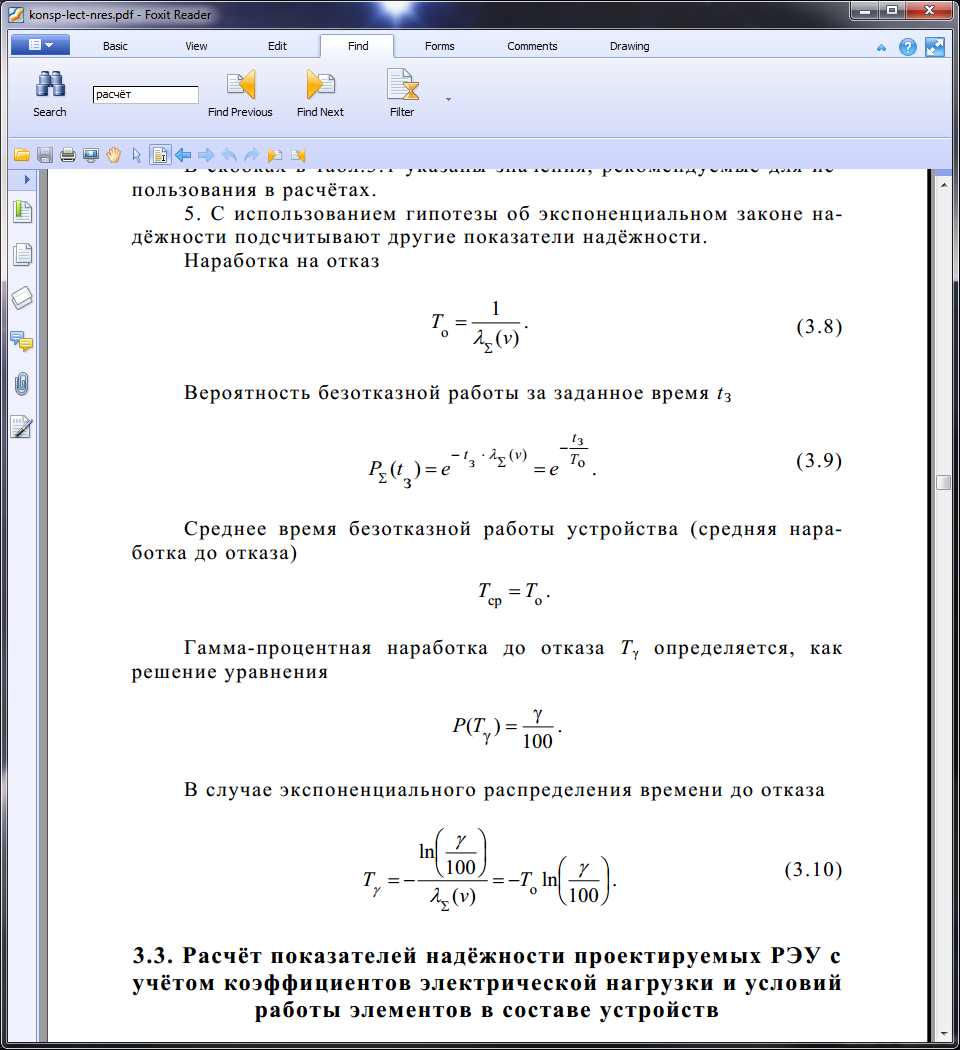Screen dimensions: 960x1050
Task: Click the monitor display icon in quick toolbar
Action: [90, 155]
